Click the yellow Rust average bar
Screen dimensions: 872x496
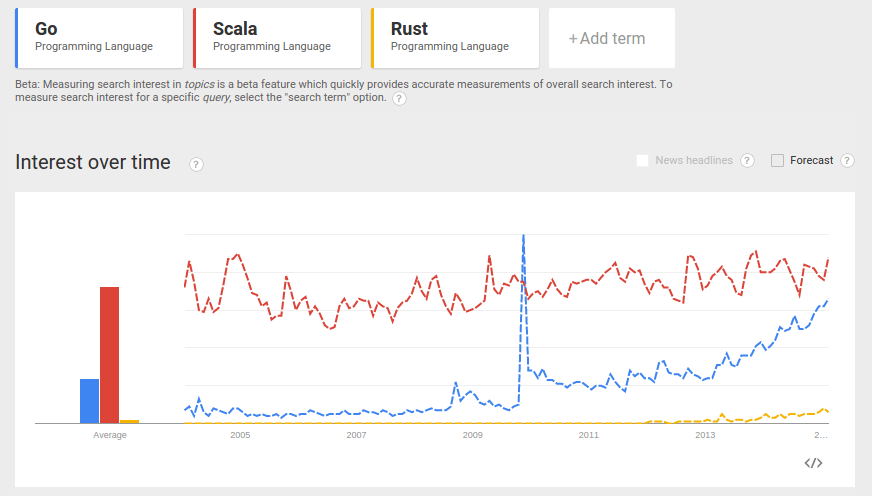coord(130,421)
